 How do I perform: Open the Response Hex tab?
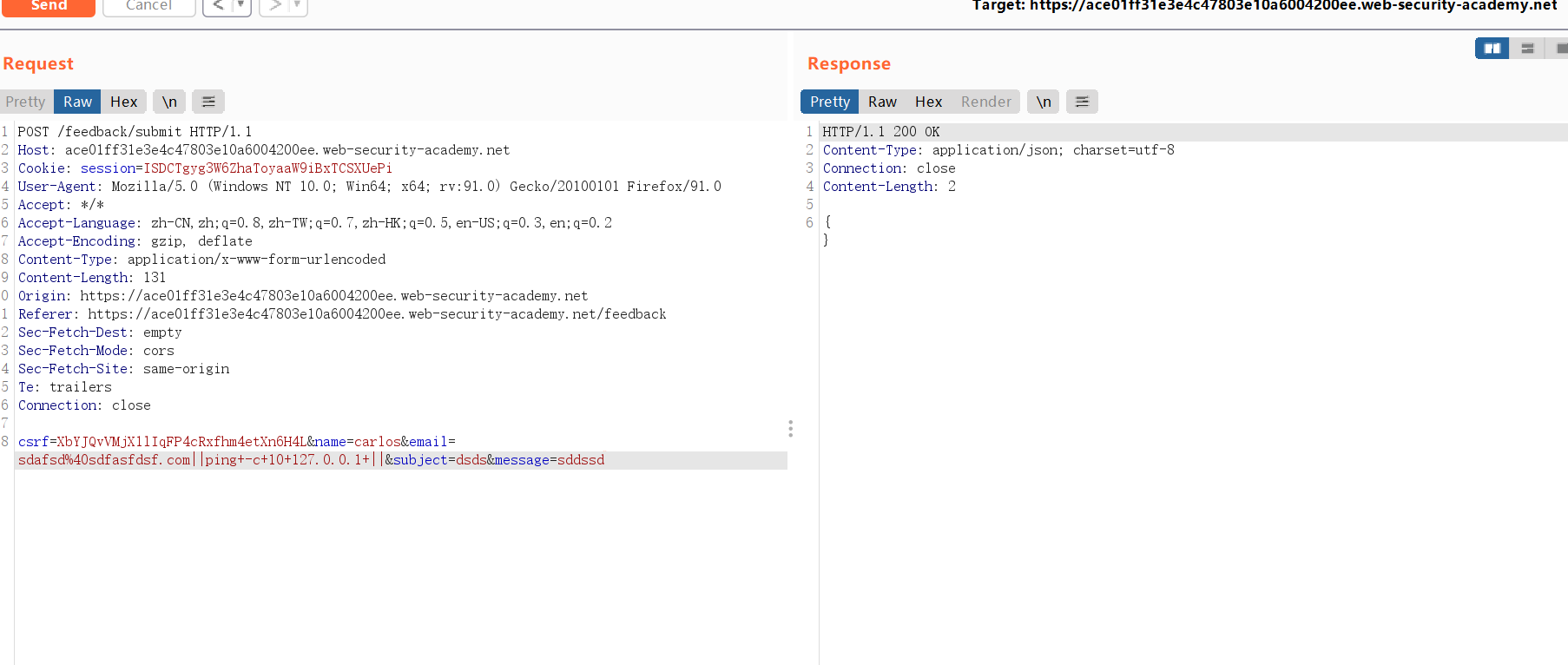coord(928,102)
